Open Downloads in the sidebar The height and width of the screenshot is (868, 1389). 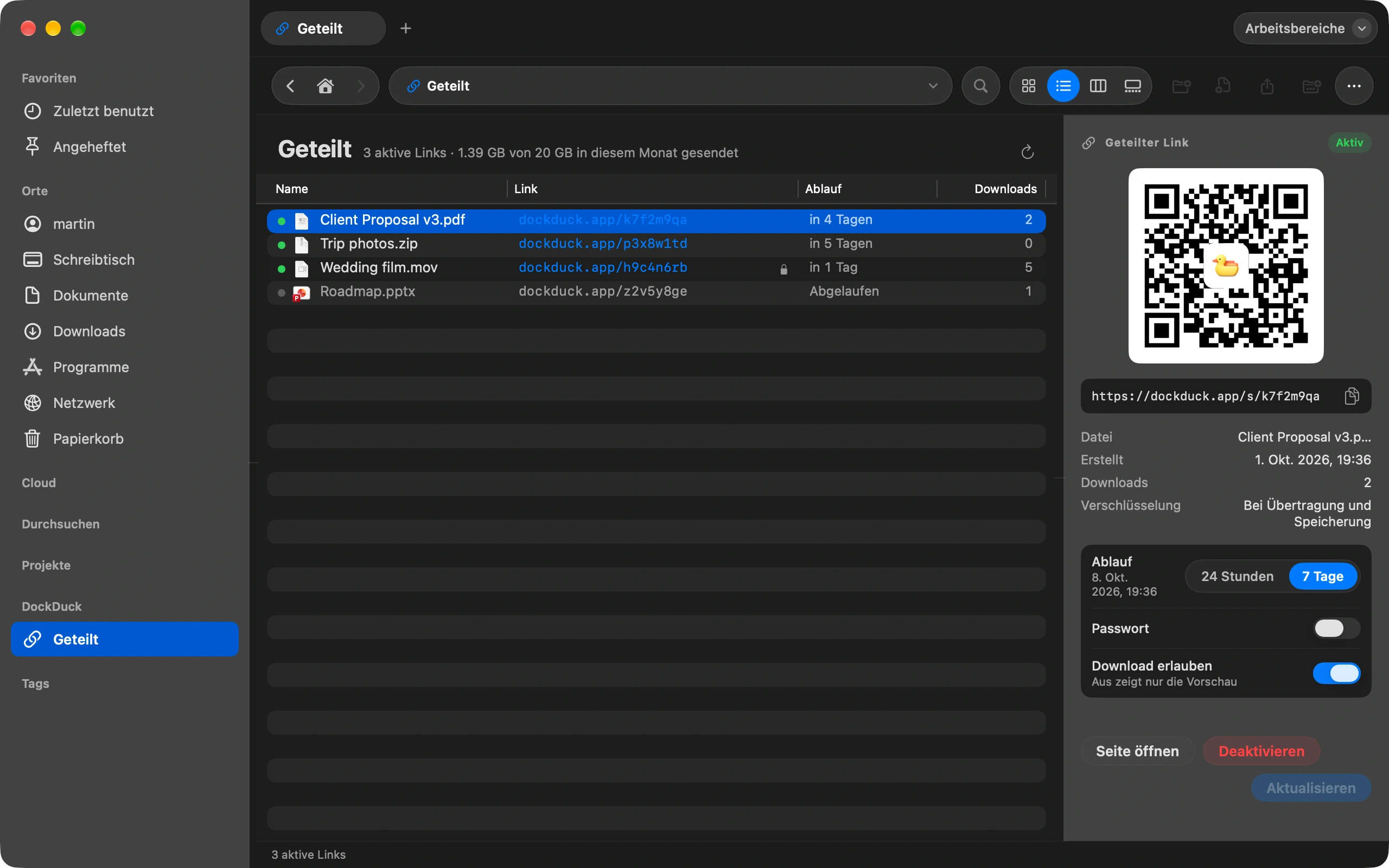pyautogui.click(x=89, y=331)
